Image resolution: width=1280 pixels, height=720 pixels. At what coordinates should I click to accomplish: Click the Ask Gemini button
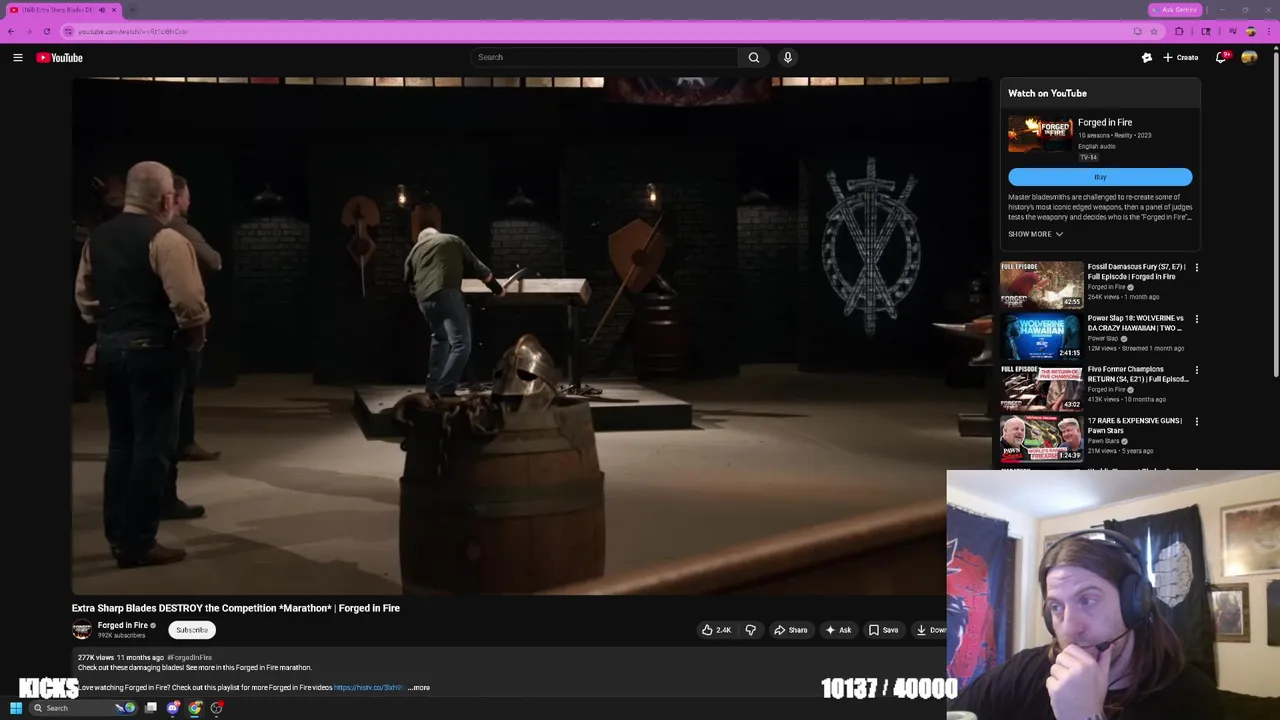[1175, 10]
